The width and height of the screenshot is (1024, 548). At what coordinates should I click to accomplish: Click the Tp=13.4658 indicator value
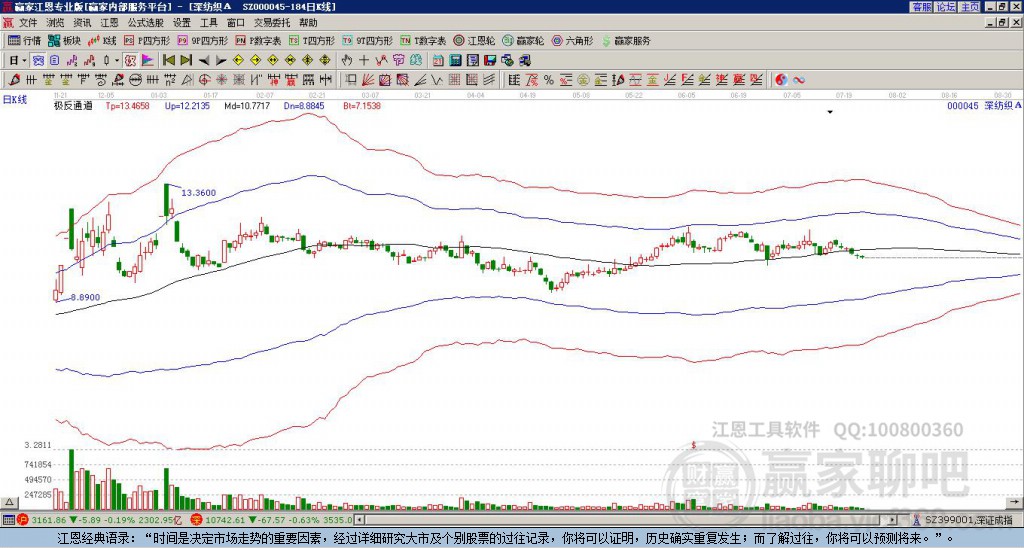pos(127,105)
